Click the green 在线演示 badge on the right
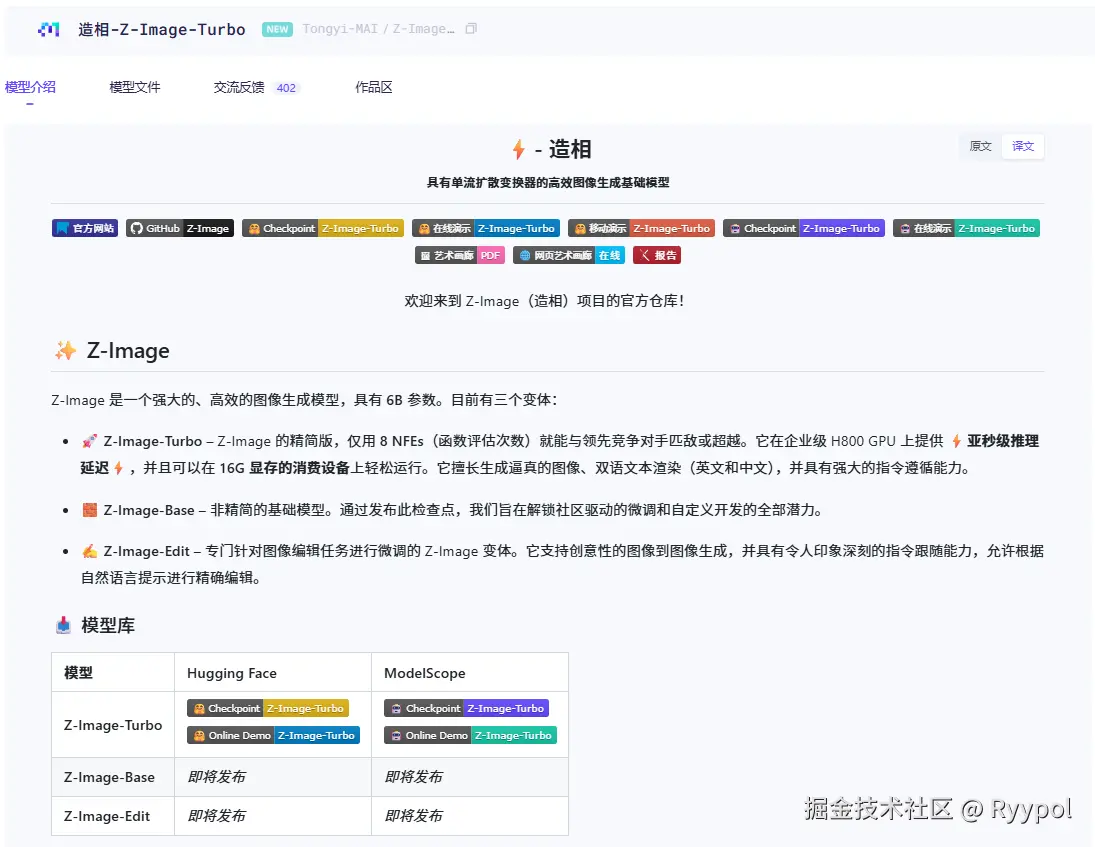 966,227
